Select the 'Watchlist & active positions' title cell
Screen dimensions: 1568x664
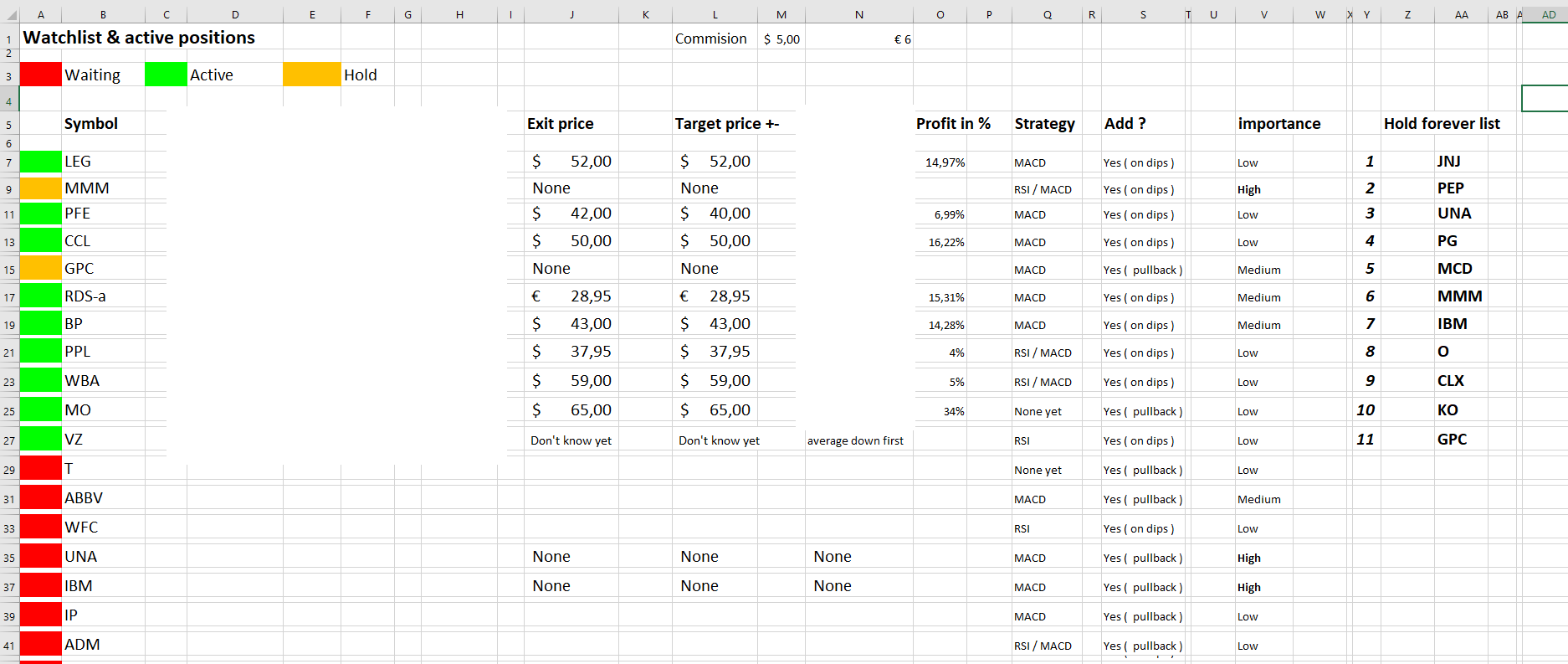coord(139,38)
